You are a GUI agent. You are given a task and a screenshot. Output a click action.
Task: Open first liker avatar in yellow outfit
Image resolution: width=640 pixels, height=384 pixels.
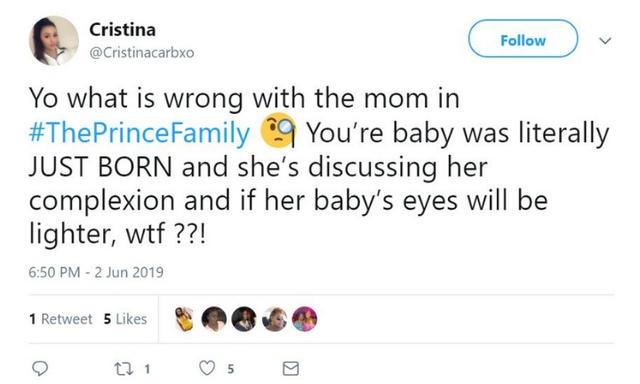(x=184, y=319)
